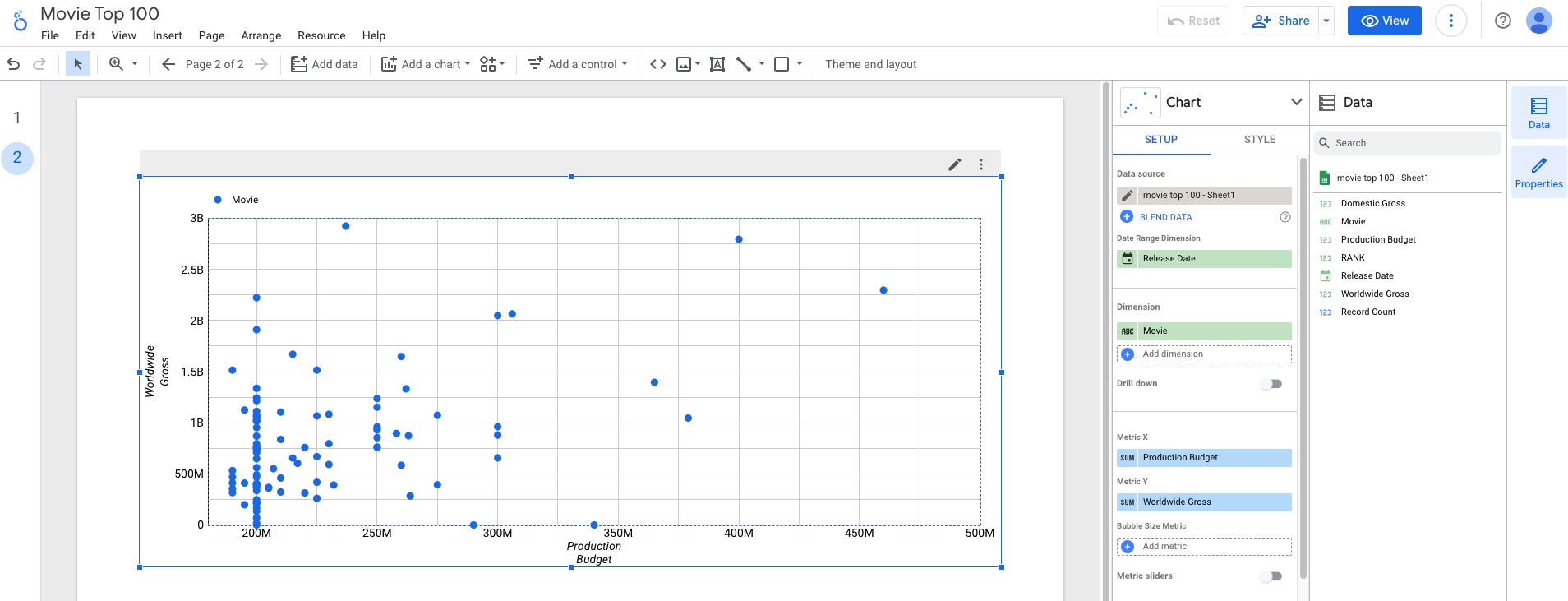The width and height of the screenshot is (1568, 601).
Task: Enable the Metric sliders toggle
Action: pyautogui.click(x=1271, y=576)
